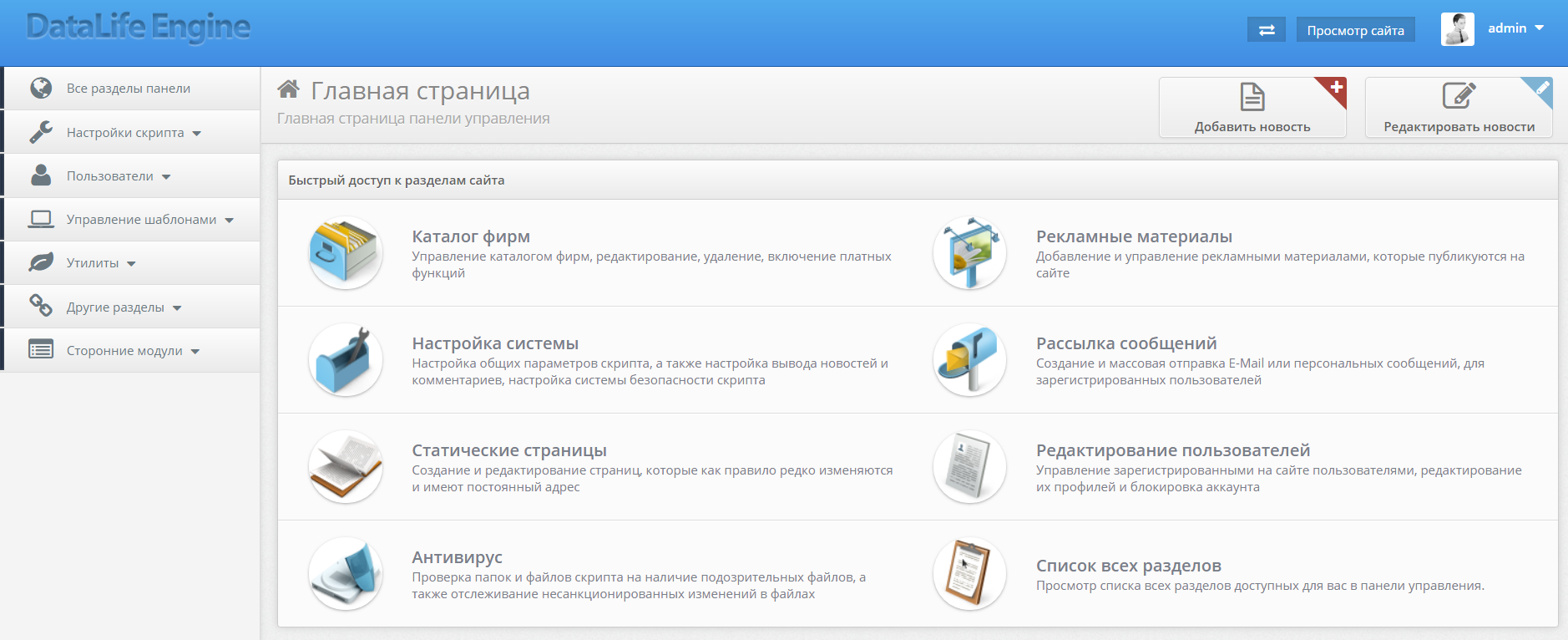Screen dimensions: 1568x640
Task: Select Другие разделы in the sidebar
Action: coord(131,307)
